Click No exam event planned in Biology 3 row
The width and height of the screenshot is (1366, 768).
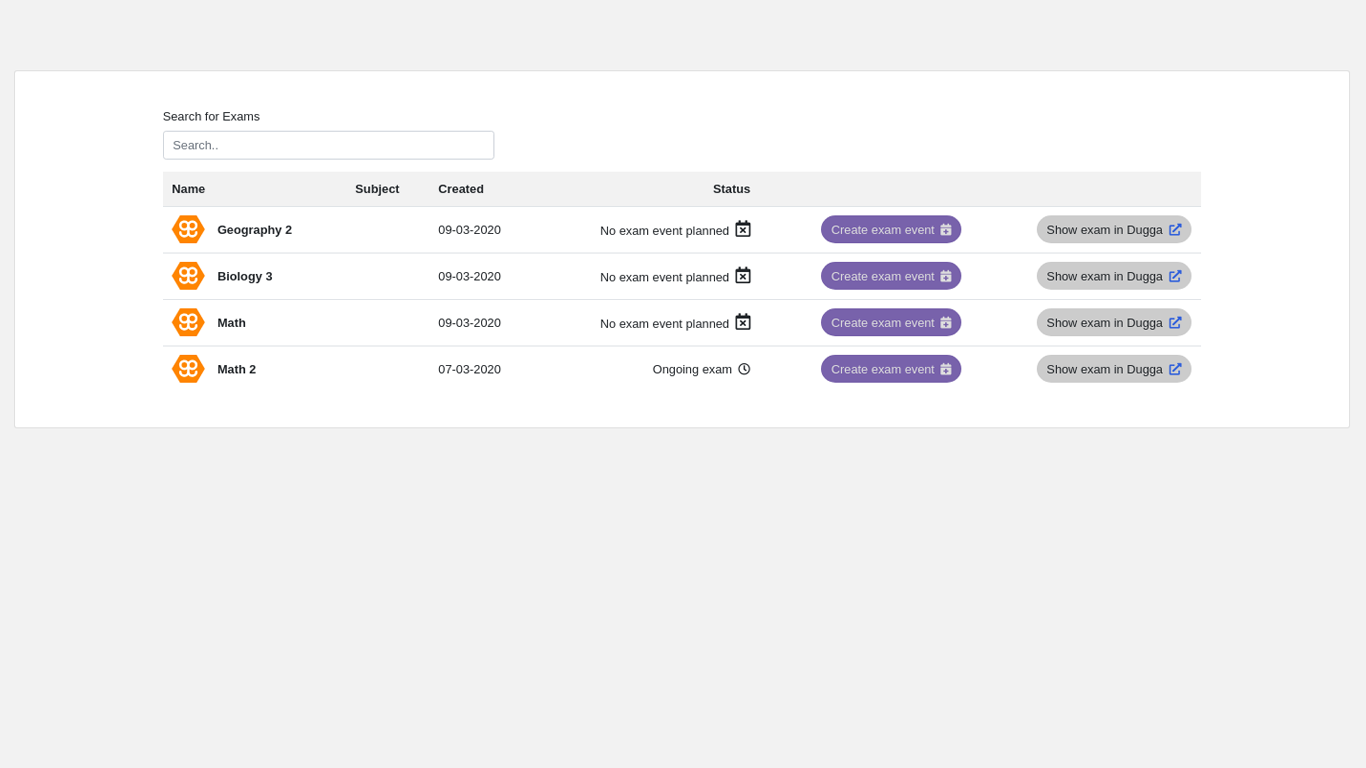pyautogui.click(x=664, y=277)
